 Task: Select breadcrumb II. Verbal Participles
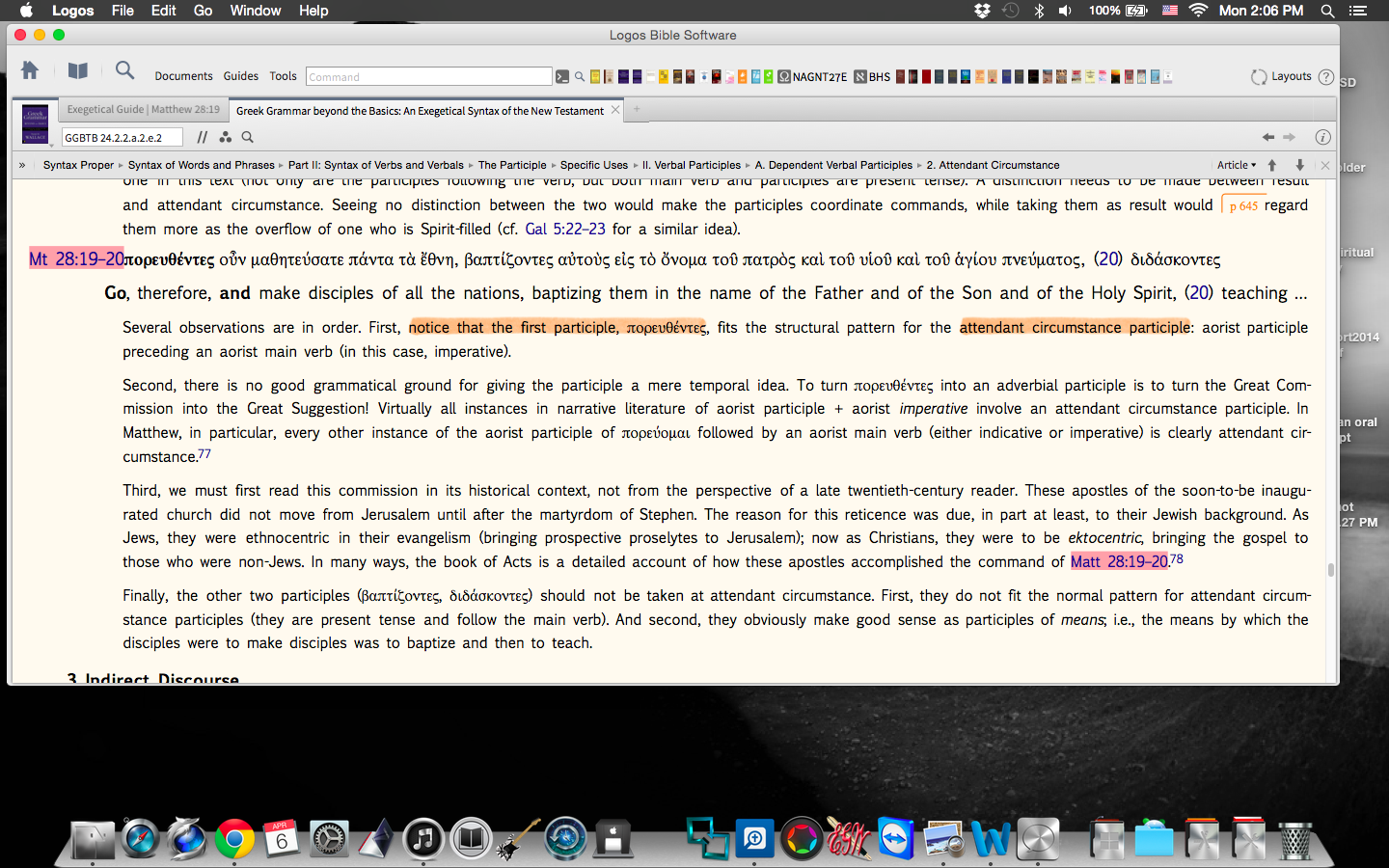pos(692,165)
